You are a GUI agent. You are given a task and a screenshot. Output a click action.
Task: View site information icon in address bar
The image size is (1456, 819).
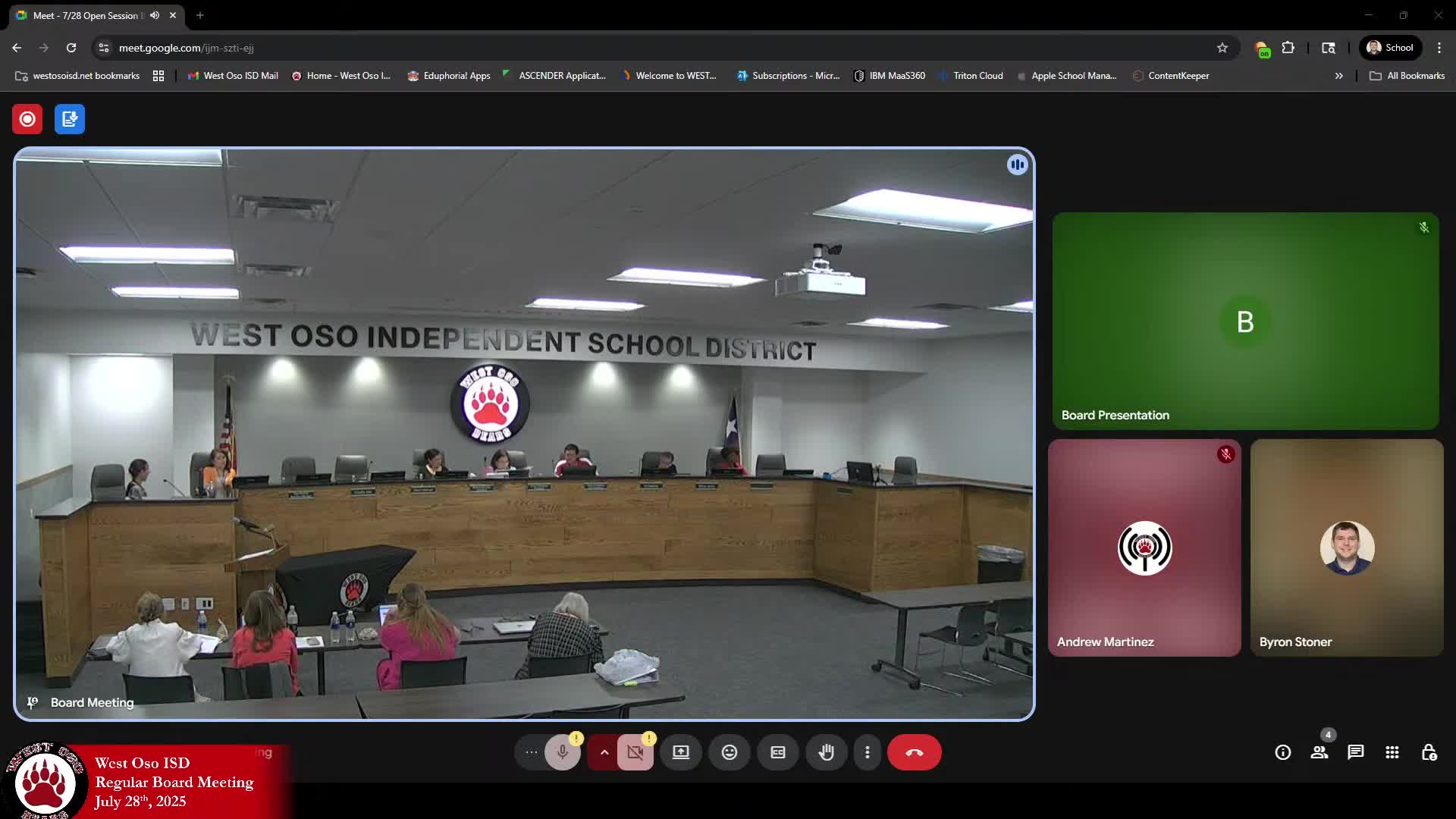coord(104,48)
